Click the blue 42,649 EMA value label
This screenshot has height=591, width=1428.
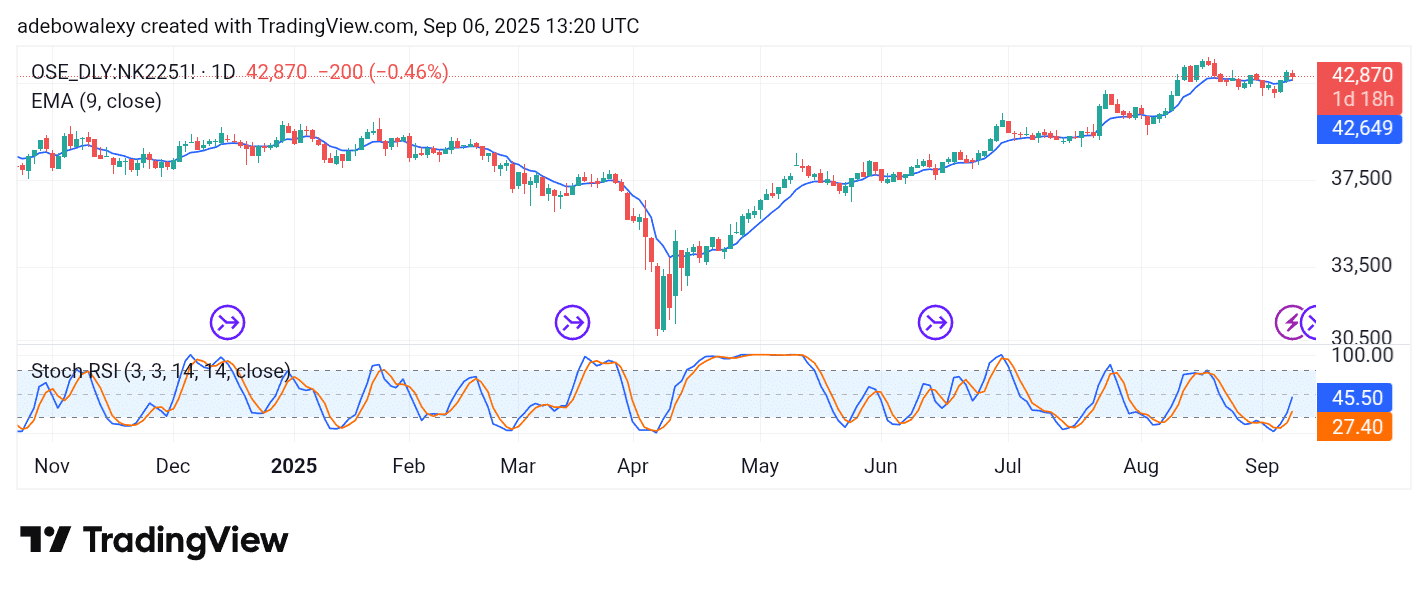1361,128
